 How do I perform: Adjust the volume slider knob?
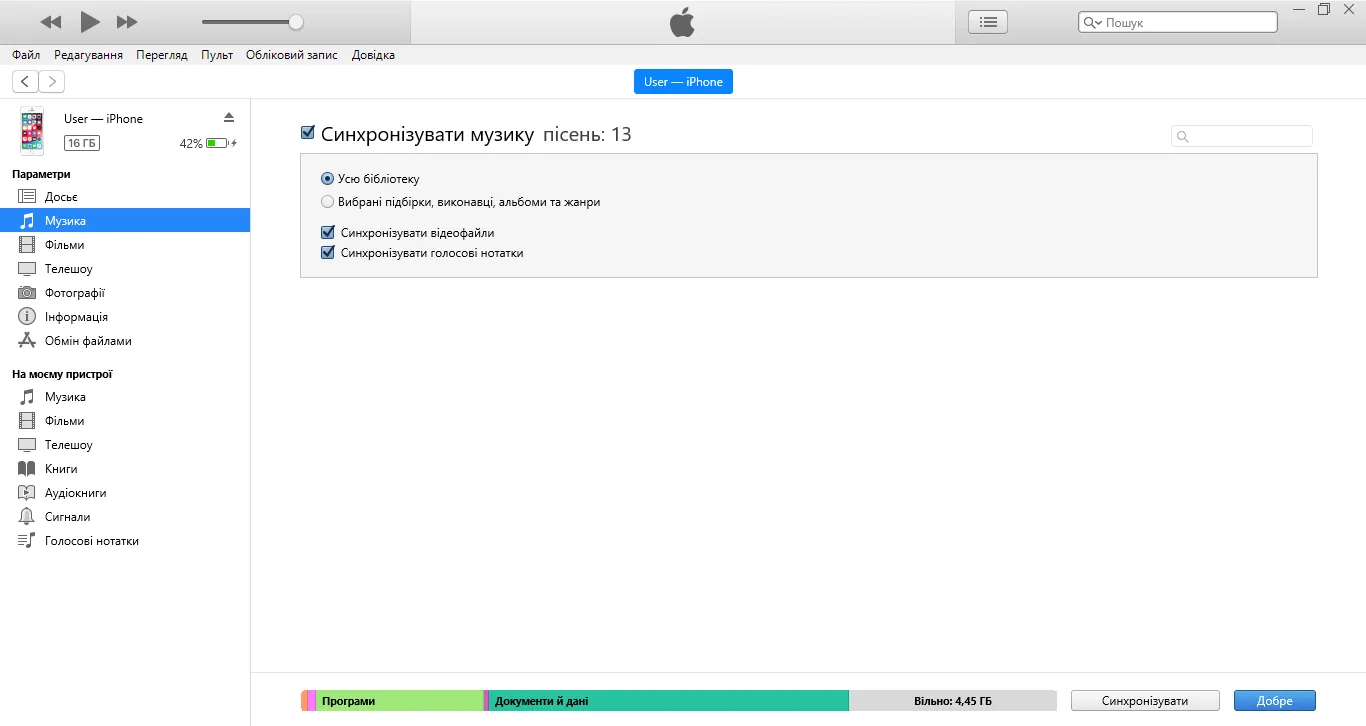point(296,22)
